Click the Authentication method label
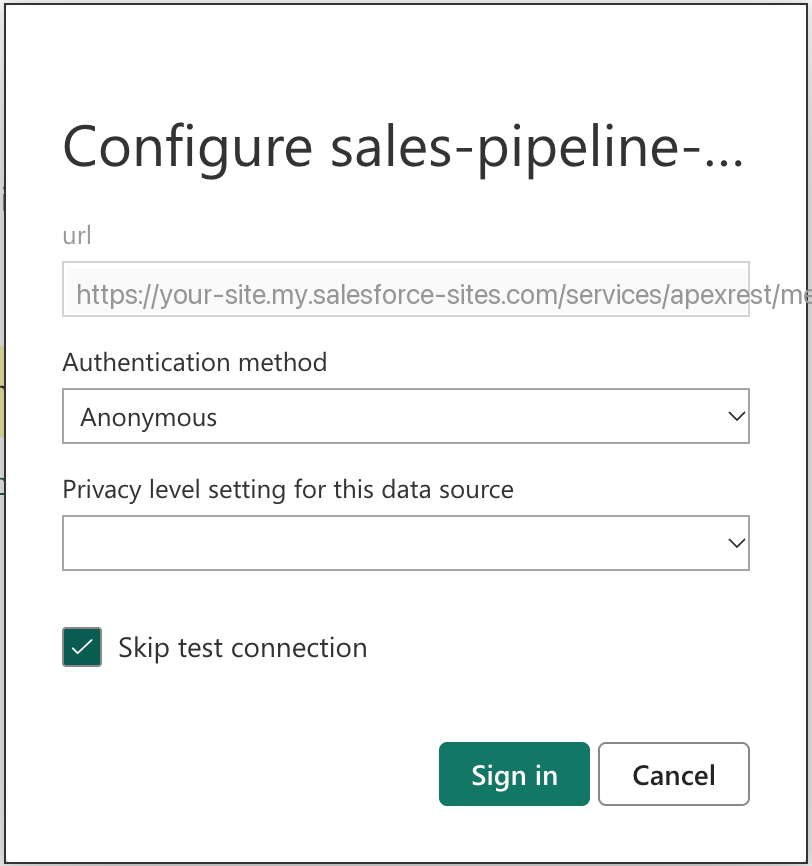The width and height of the screenshot is (812, 866). [x=194, y=362]
